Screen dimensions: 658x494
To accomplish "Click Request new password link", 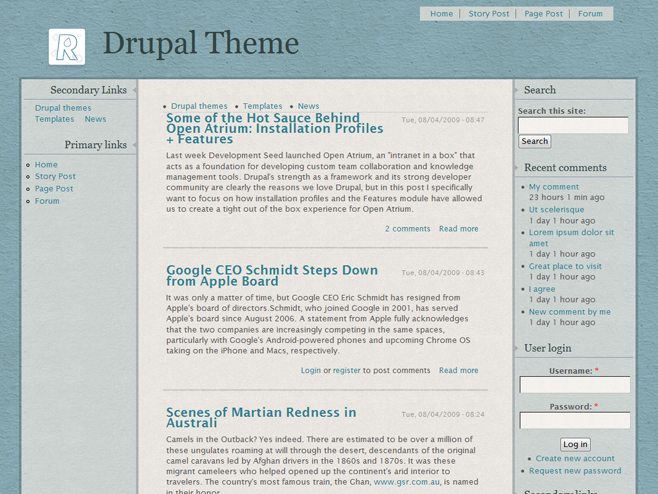I will (x=575, y=471).
